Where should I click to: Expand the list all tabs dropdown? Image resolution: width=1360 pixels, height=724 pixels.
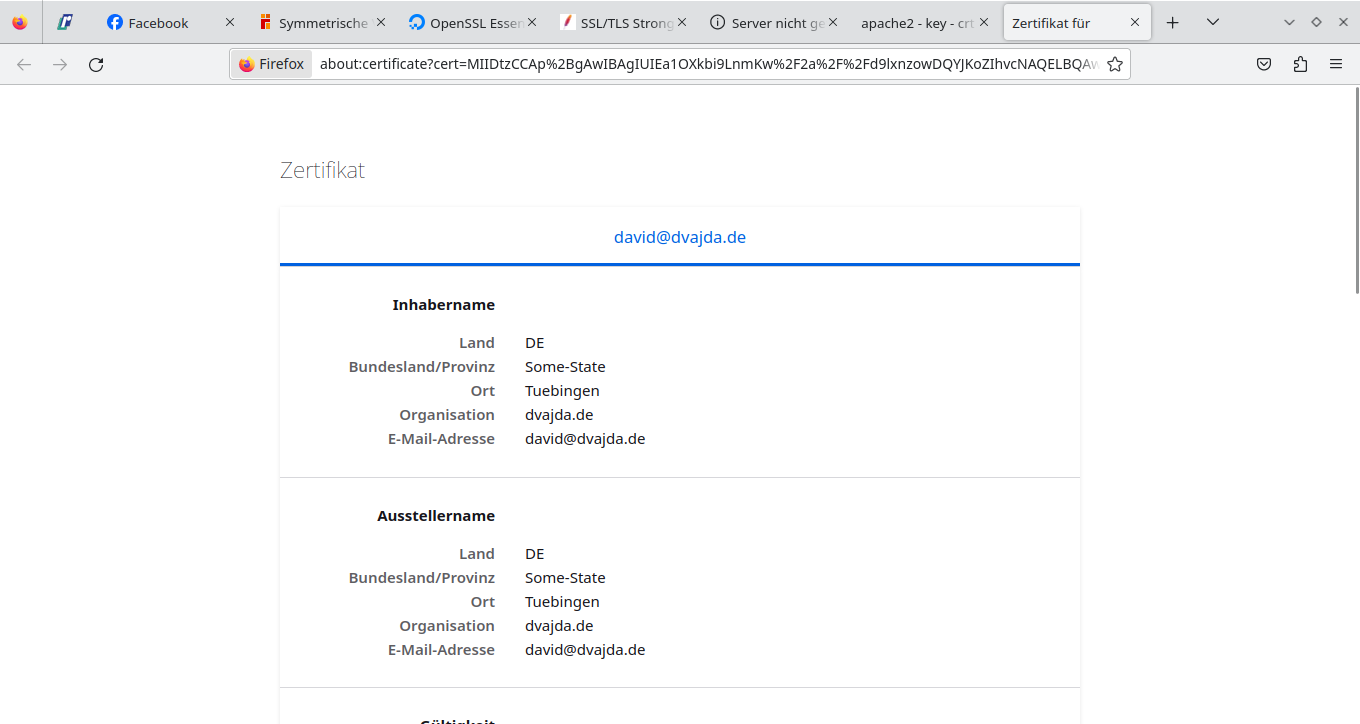point(1213,22)
